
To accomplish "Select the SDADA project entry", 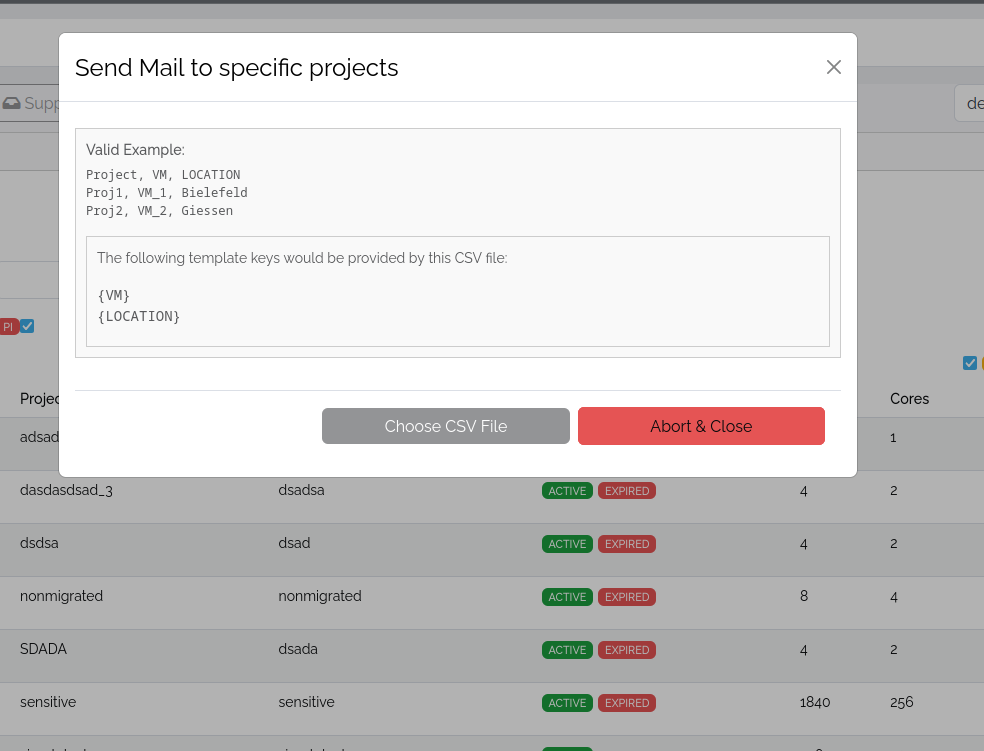I will (x=43, y=649).
